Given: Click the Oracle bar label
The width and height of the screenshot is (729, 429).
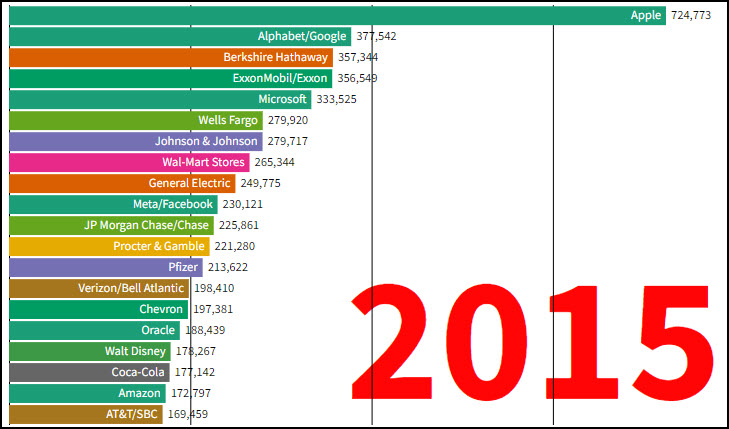Looking at the screenshot, I should tap(158, 330).
